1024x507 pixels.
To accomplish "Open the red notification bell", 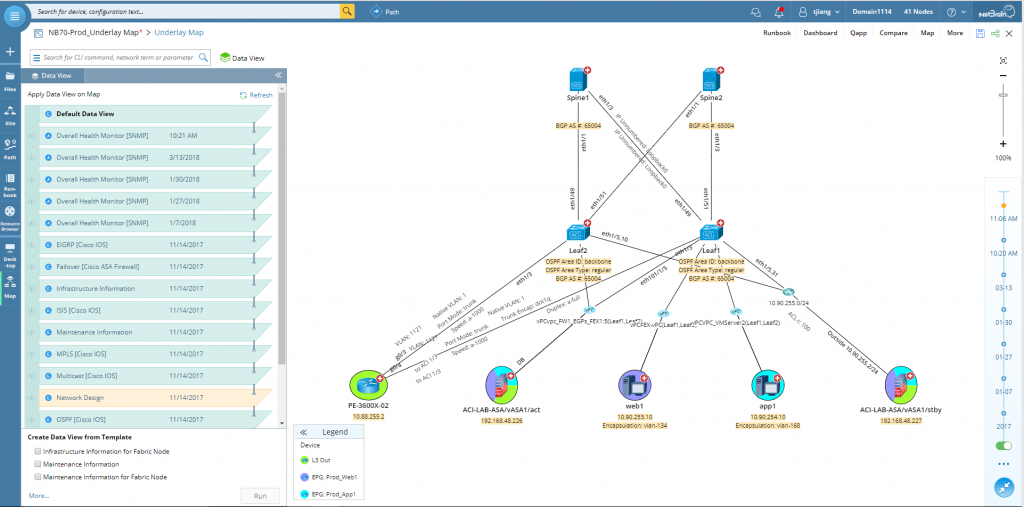I will pos(778,12).
